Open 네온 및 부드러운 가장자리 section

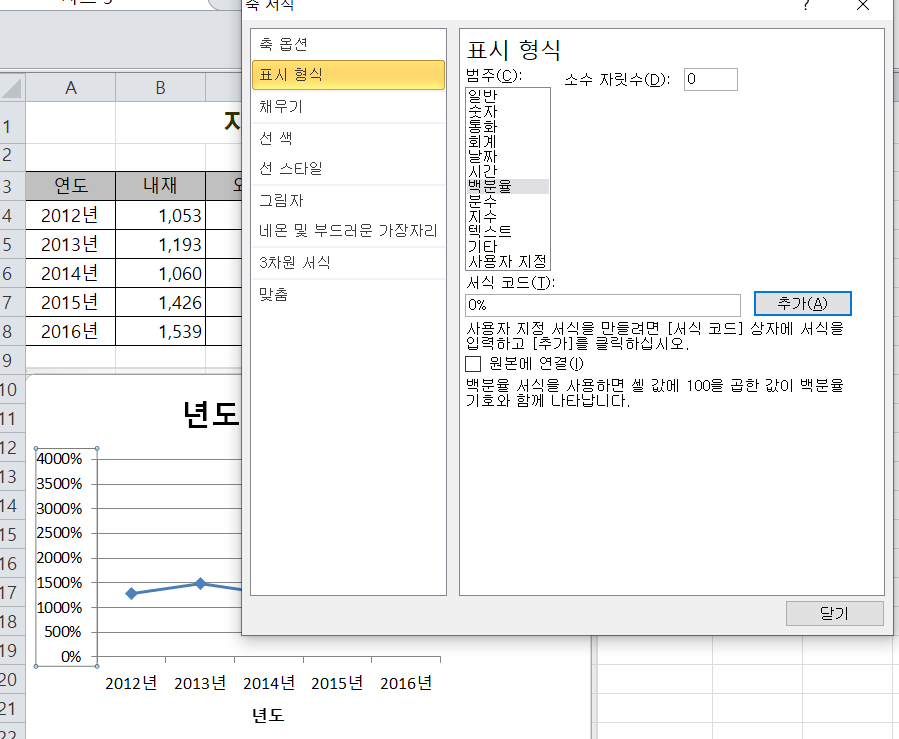pos(348,231)
